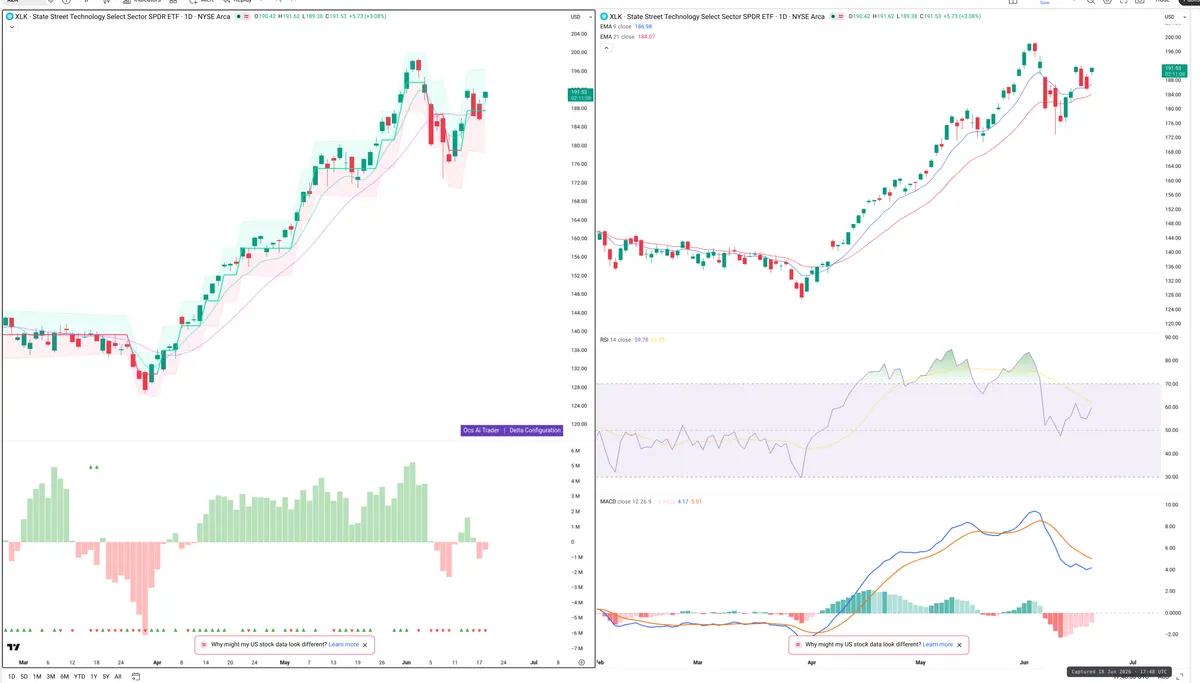Open left chart time axis settings gear
This screenshot has height=683, width=1200.
click(x=581, y=663)
